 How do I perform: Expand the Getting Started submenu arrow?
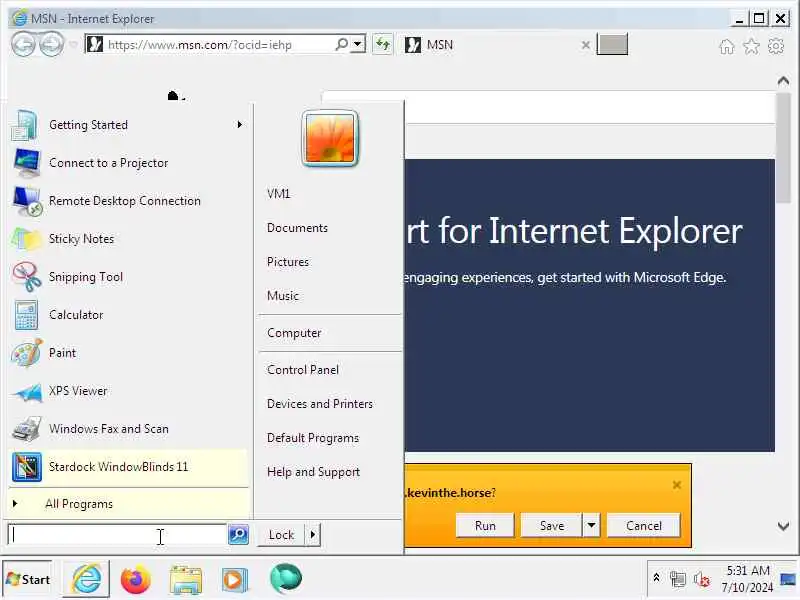(x=239, y=125)
